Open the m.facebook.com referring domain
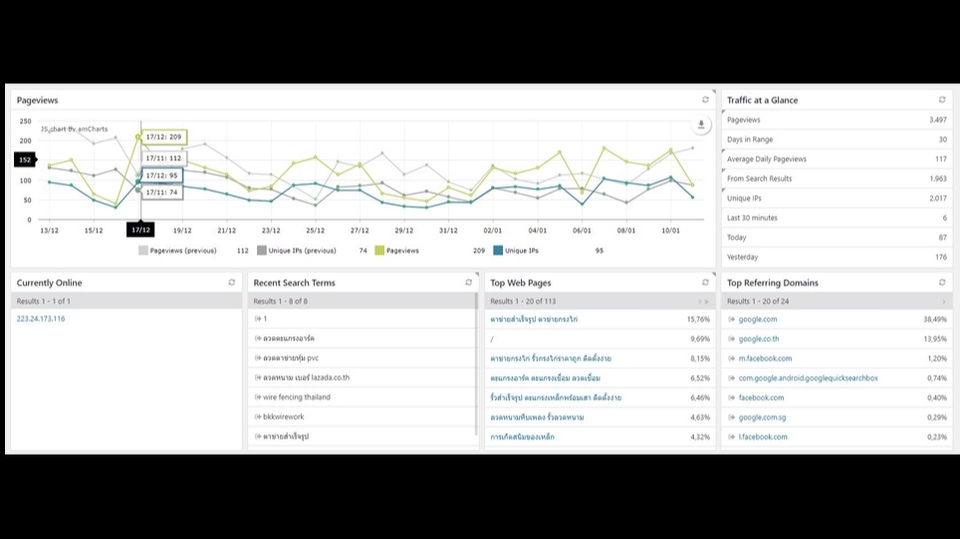Screen dimensions: 960x539 (765, 358)
